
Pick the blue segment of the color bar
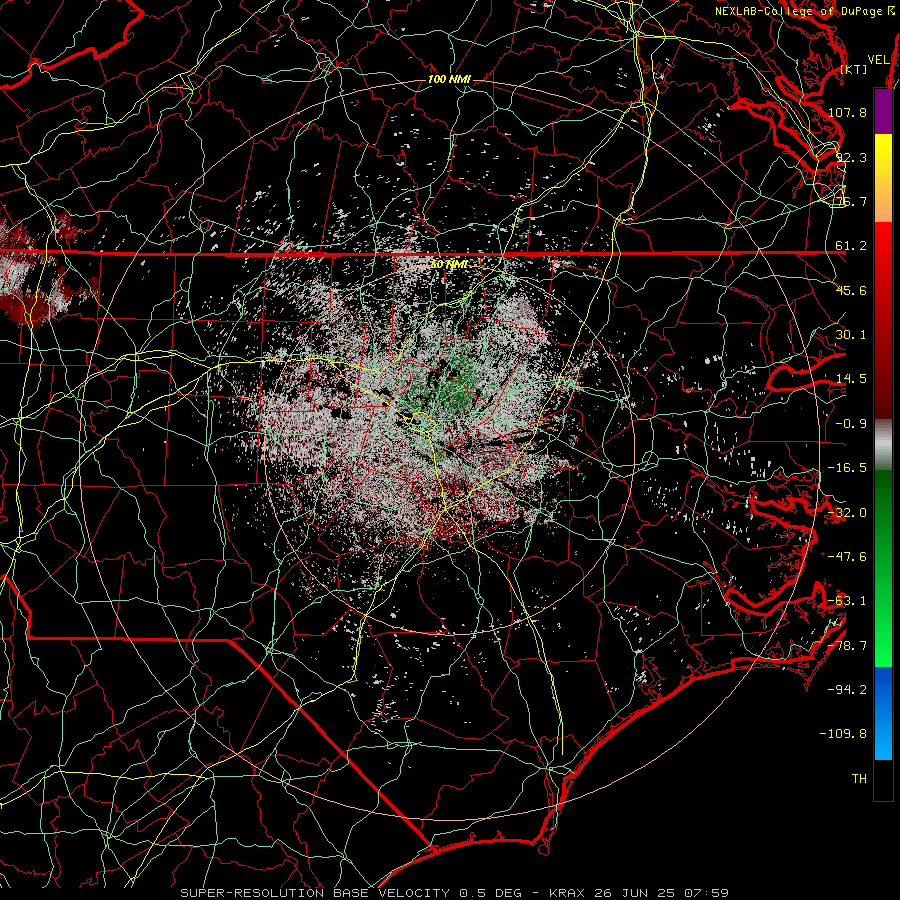click(883, 713)
